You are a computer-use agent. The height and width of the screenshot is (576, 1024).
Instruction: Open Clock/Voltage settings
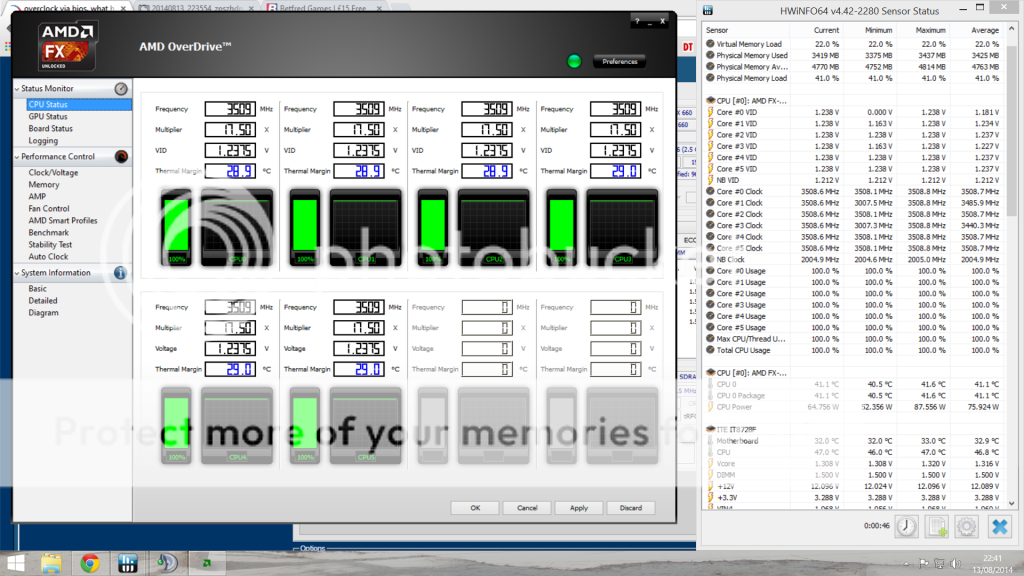[x=53, y=172]
